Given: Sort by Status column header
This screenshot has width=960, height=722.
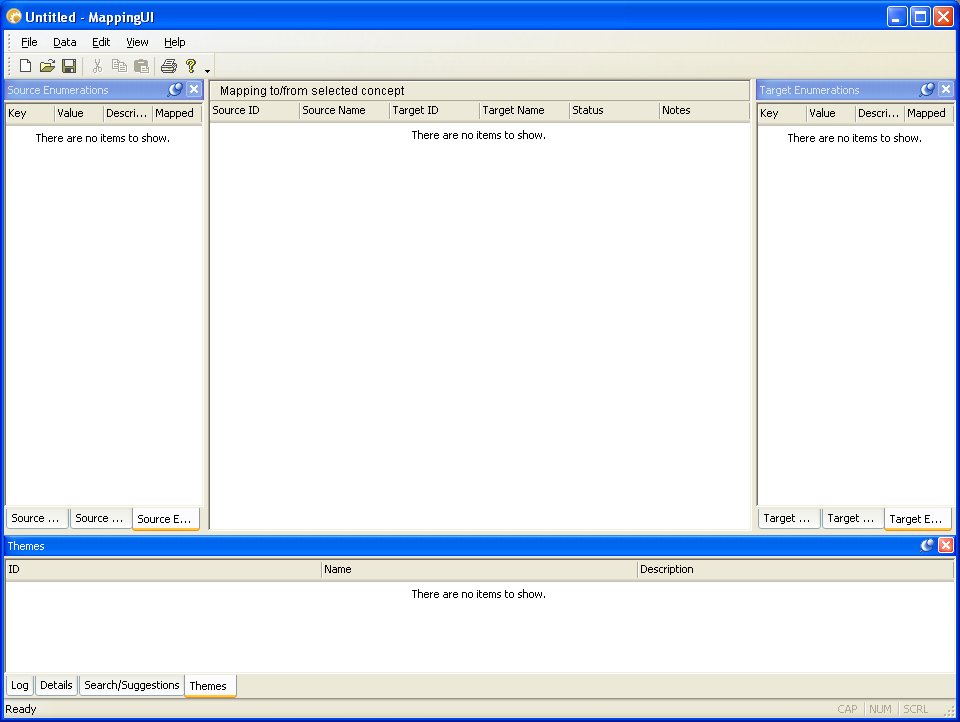Looking at the screenshot, I should pyautogui.click(x=614, y=110).
